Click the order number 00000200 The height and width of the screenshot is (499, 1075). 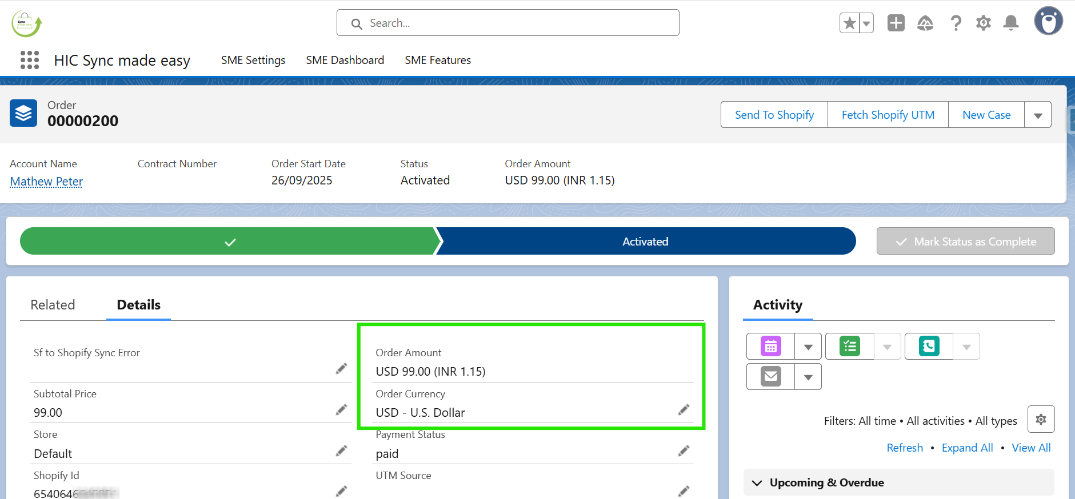83,121
